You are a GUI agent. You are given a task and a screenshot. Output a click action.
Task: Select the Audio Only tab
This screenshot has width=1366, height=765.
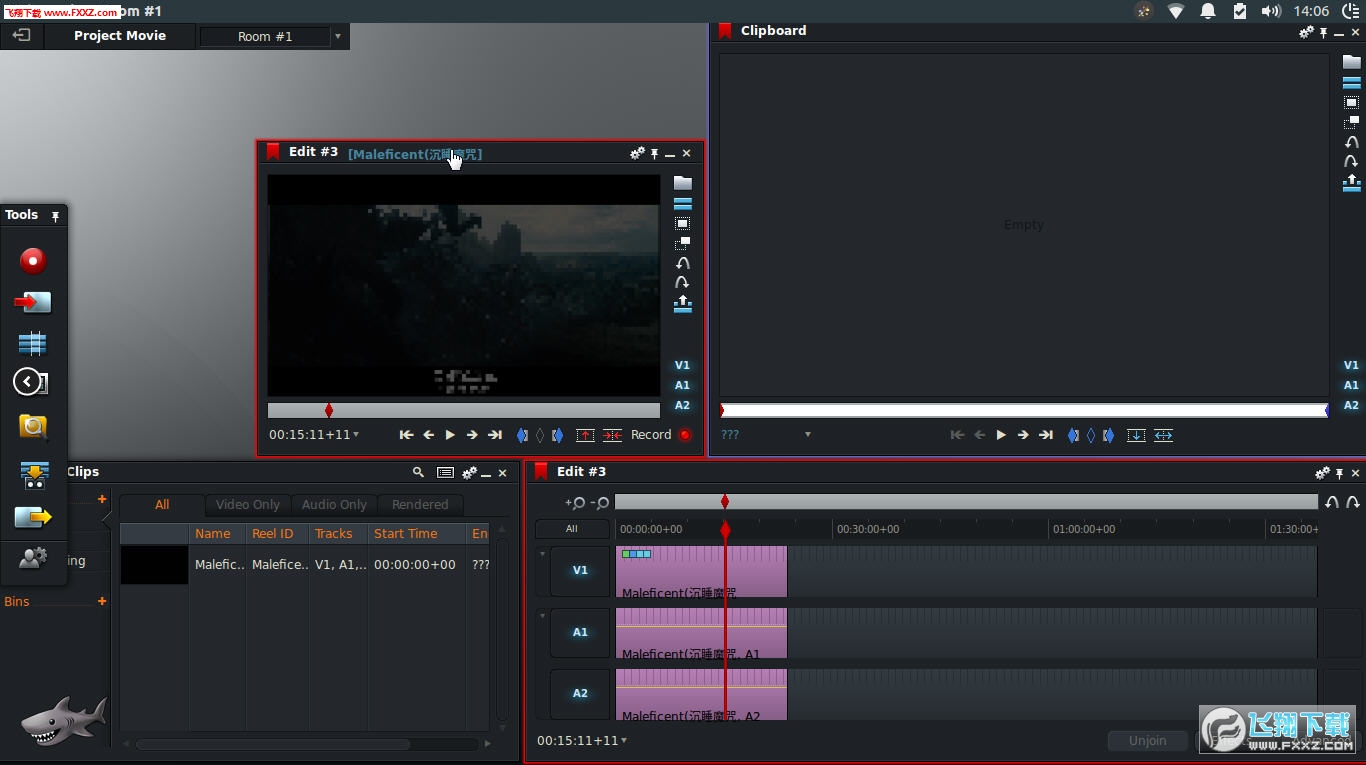[x=334, y=505]
